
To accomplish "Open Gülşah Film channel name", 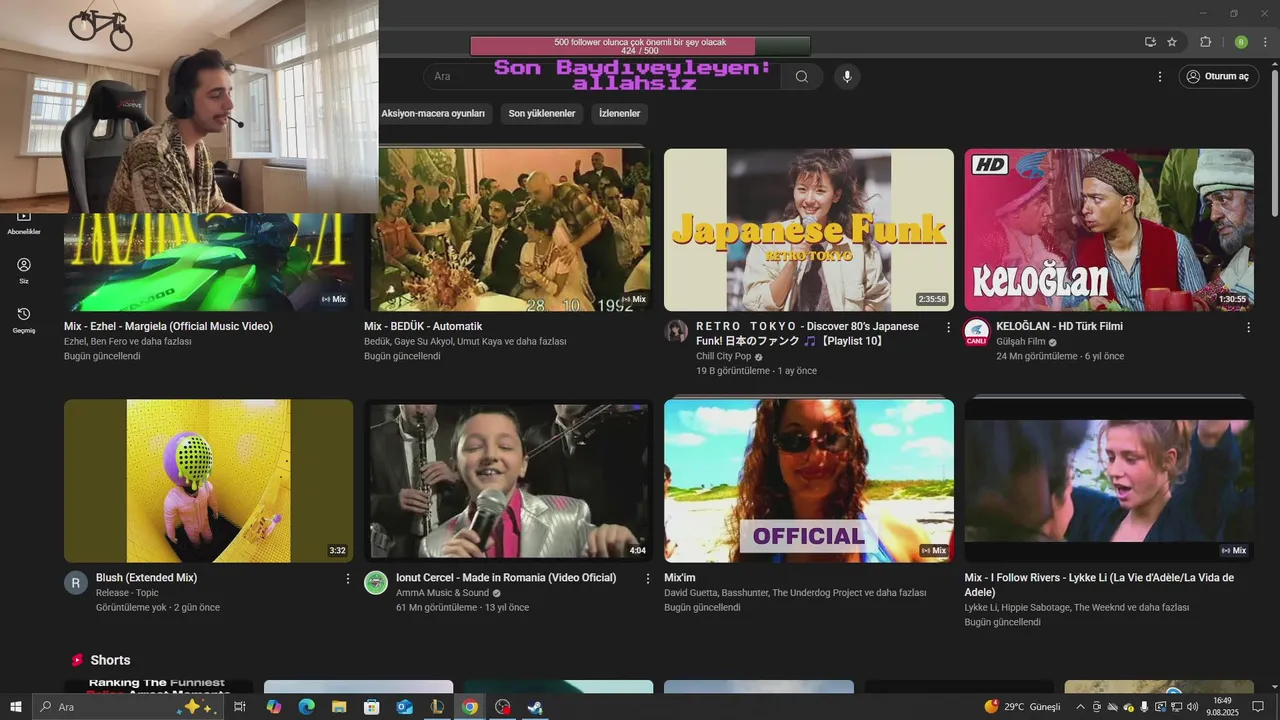I will click(x=1021, y=341).
